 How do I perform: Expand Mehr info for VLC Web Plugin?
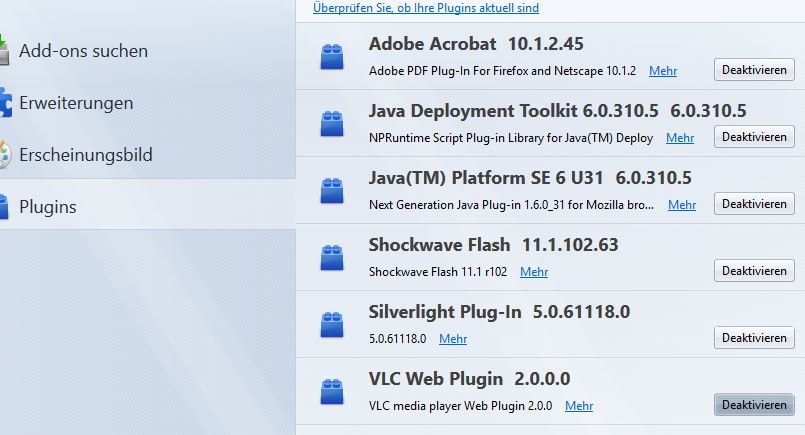click(x=579, y=406)
